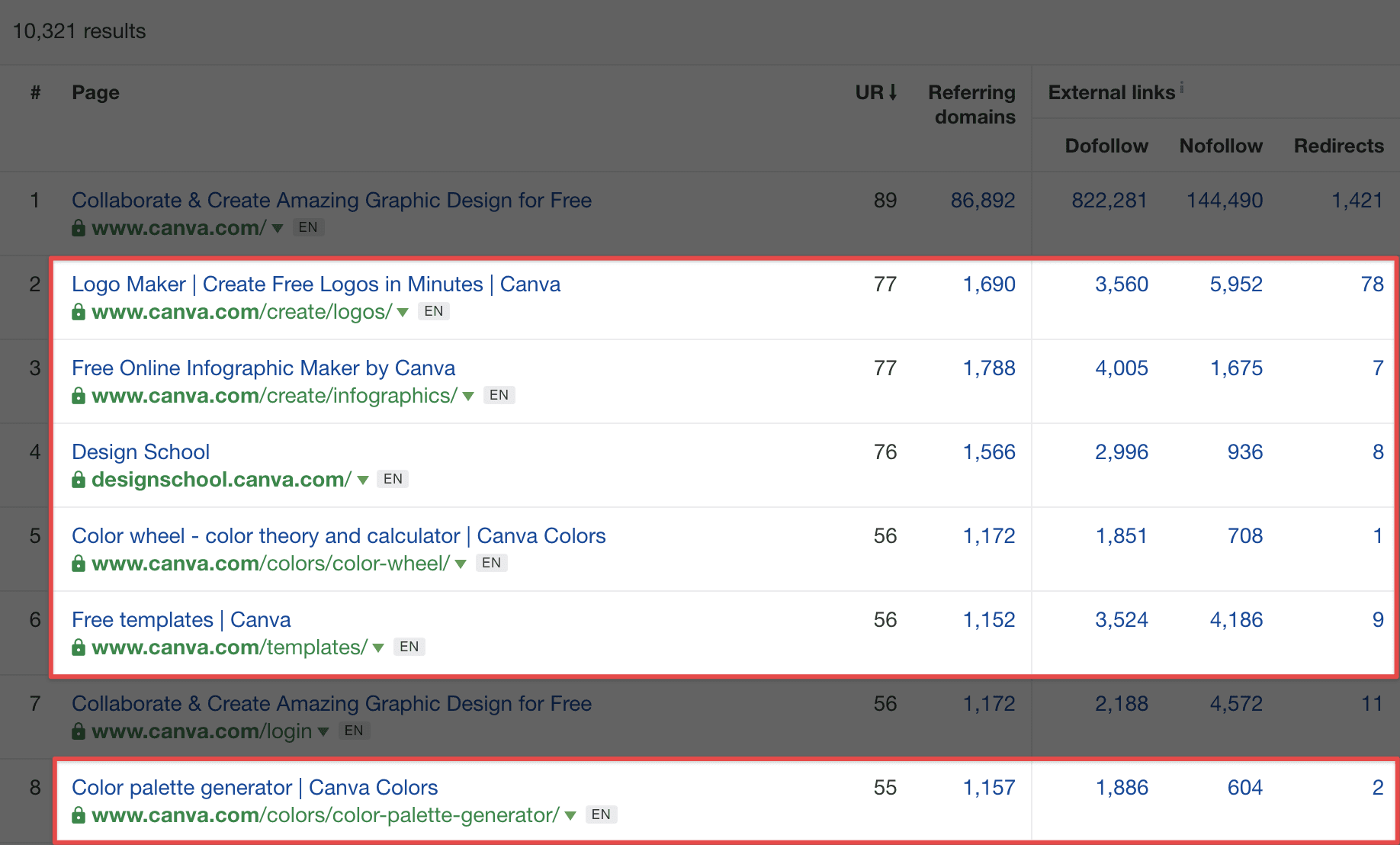Open dropdown arrow beside www.canva.com/create/logos/

pos(403,313)
